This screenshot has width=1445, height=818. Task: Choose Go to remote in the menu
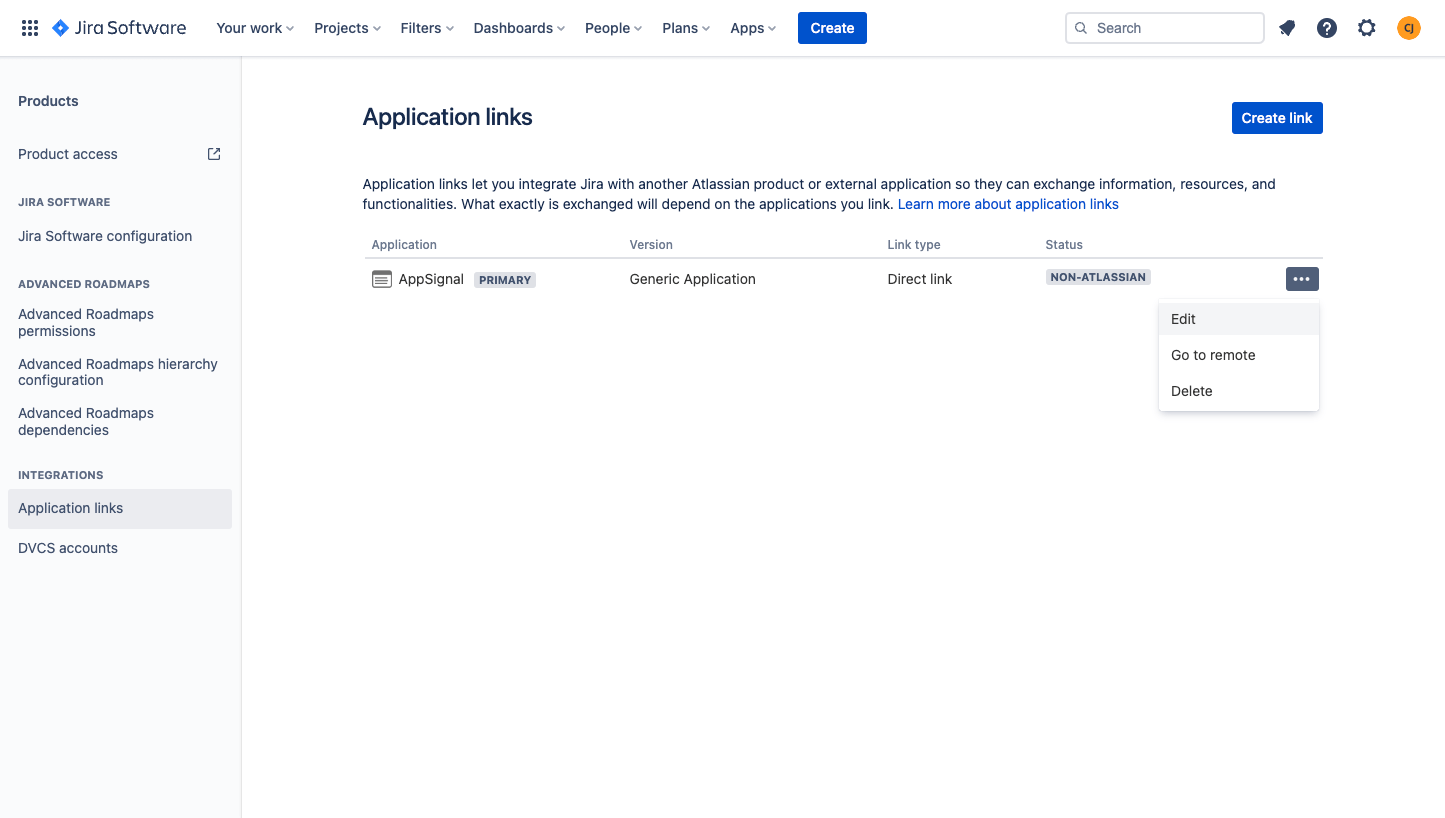point(1239,355)
